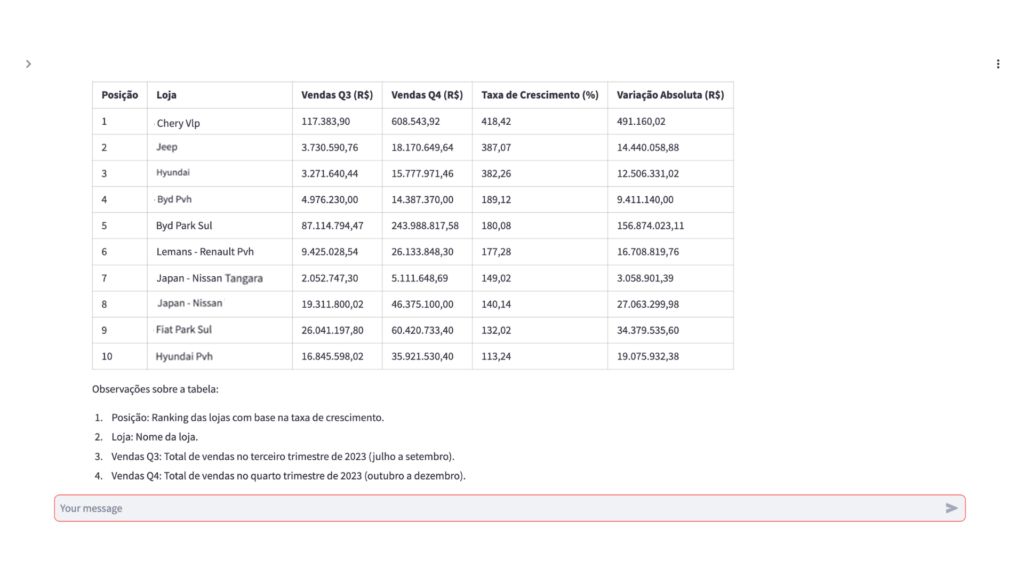Expand the sidebar with the chevron arrow
The height and width of the screenshot is (576, 1024).
28,64
